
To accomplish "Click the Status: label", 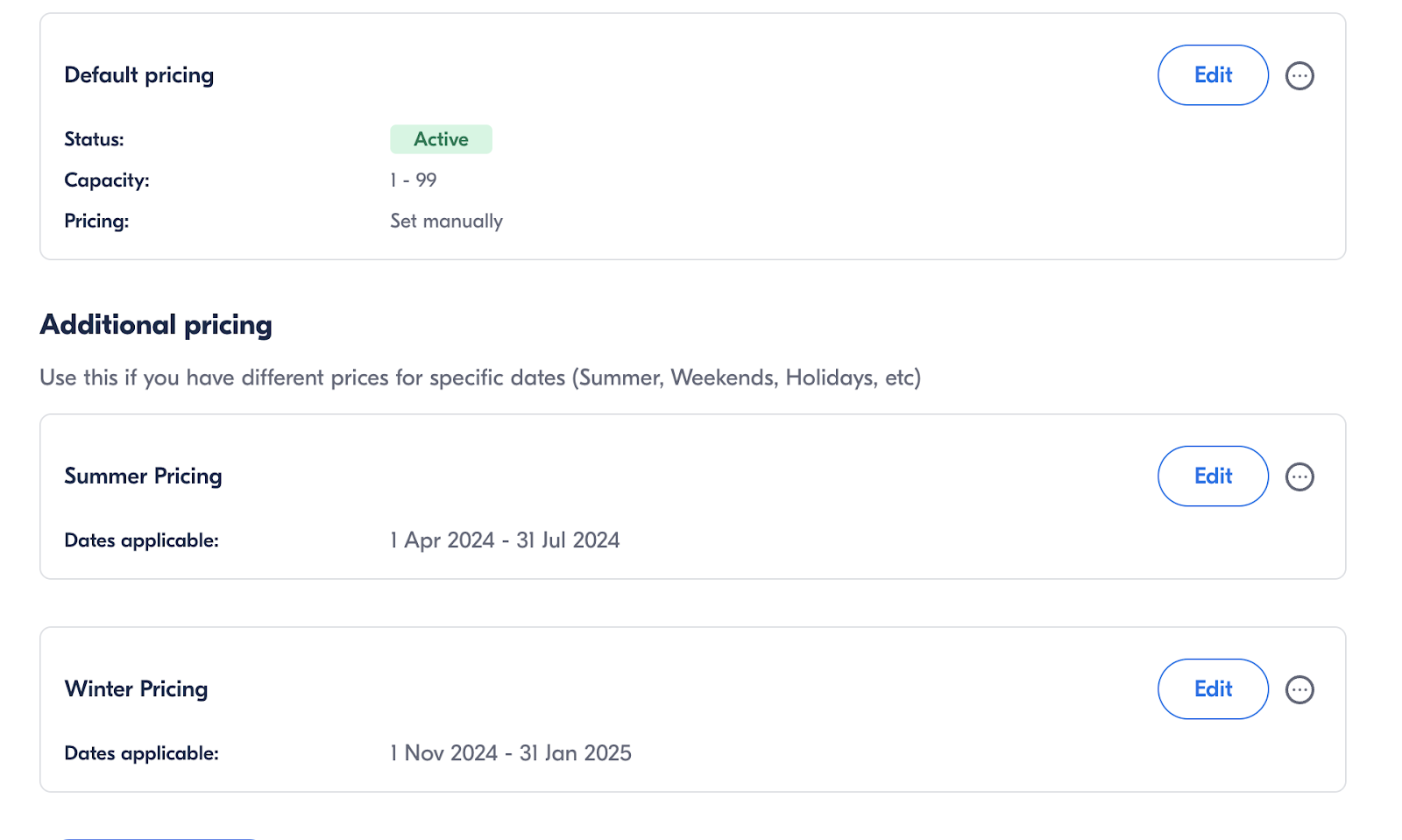I will [94, 139].
